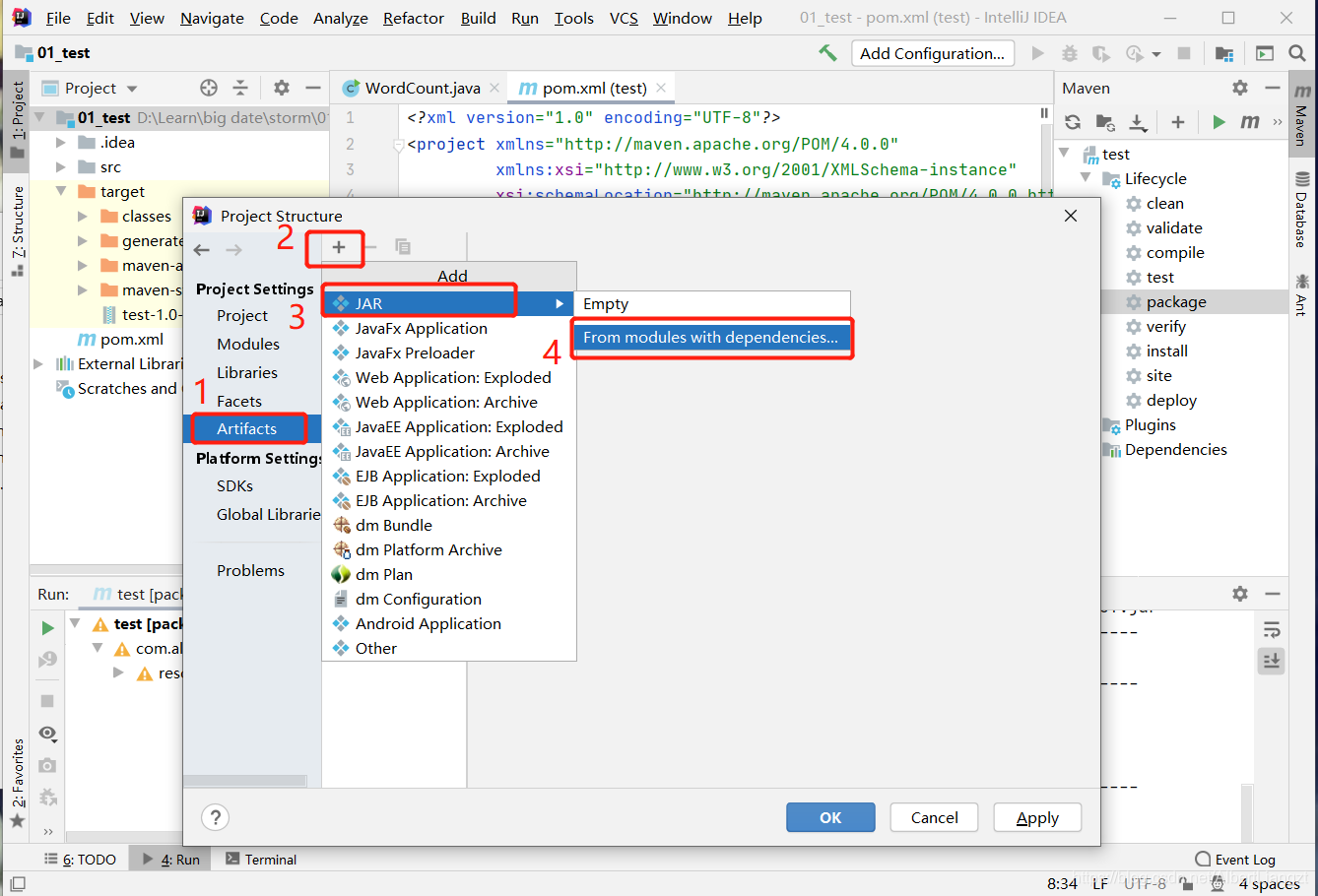Image resolution: width=1318 pixels, height=896 pixels.
Task: Click Maven add project plus icon
Action: tap(1177, 122)
